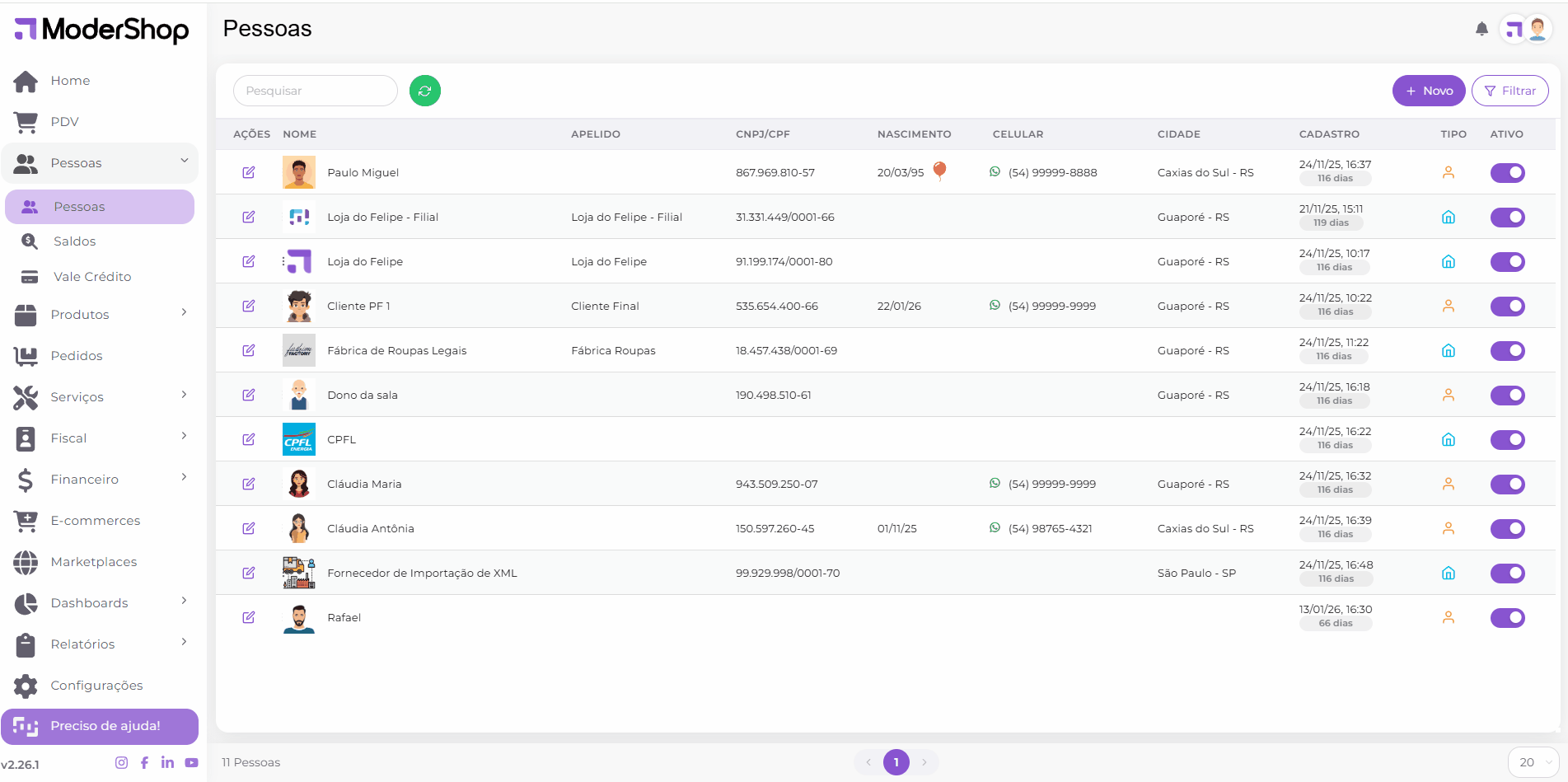Screen dimensions: 1568x782
Task: Go to Marketplaces in the sidebar
Action: click(93, 561)
